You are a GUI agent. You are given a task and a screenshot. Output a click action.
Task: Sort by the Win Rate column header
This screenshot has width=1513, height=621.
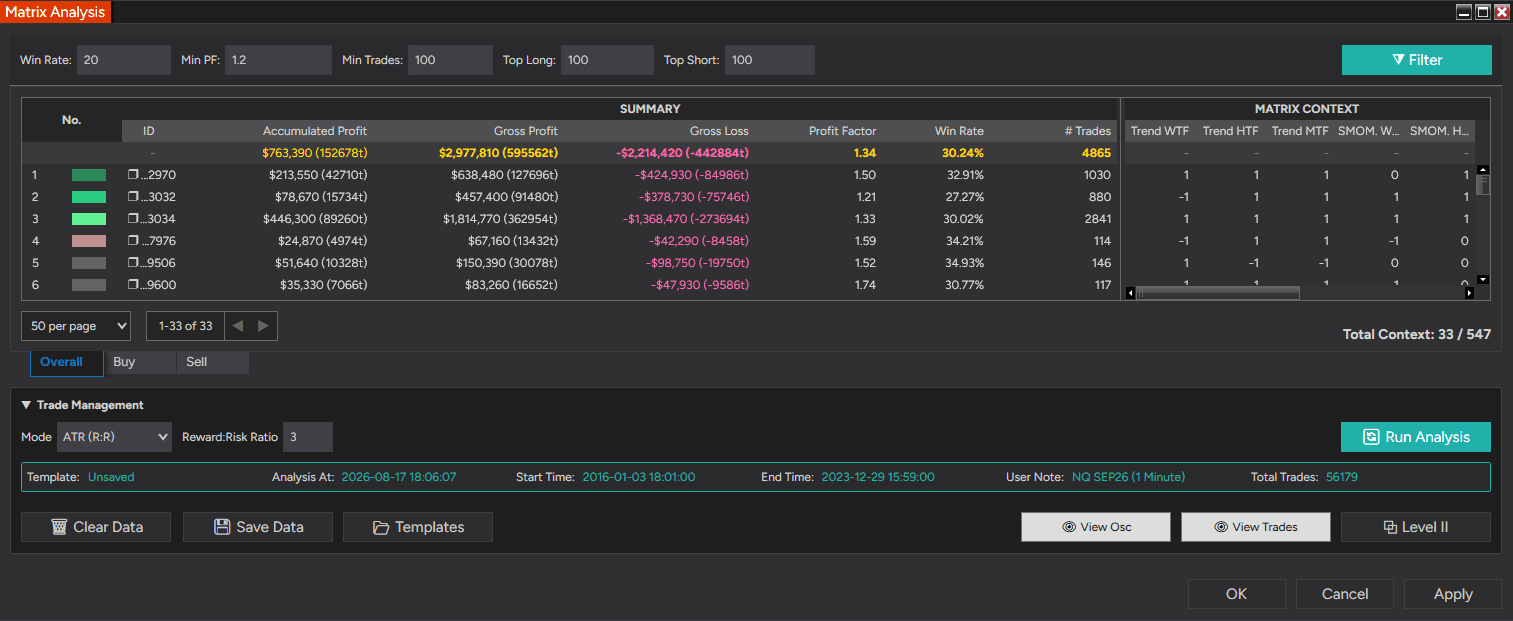pos(959,131)
